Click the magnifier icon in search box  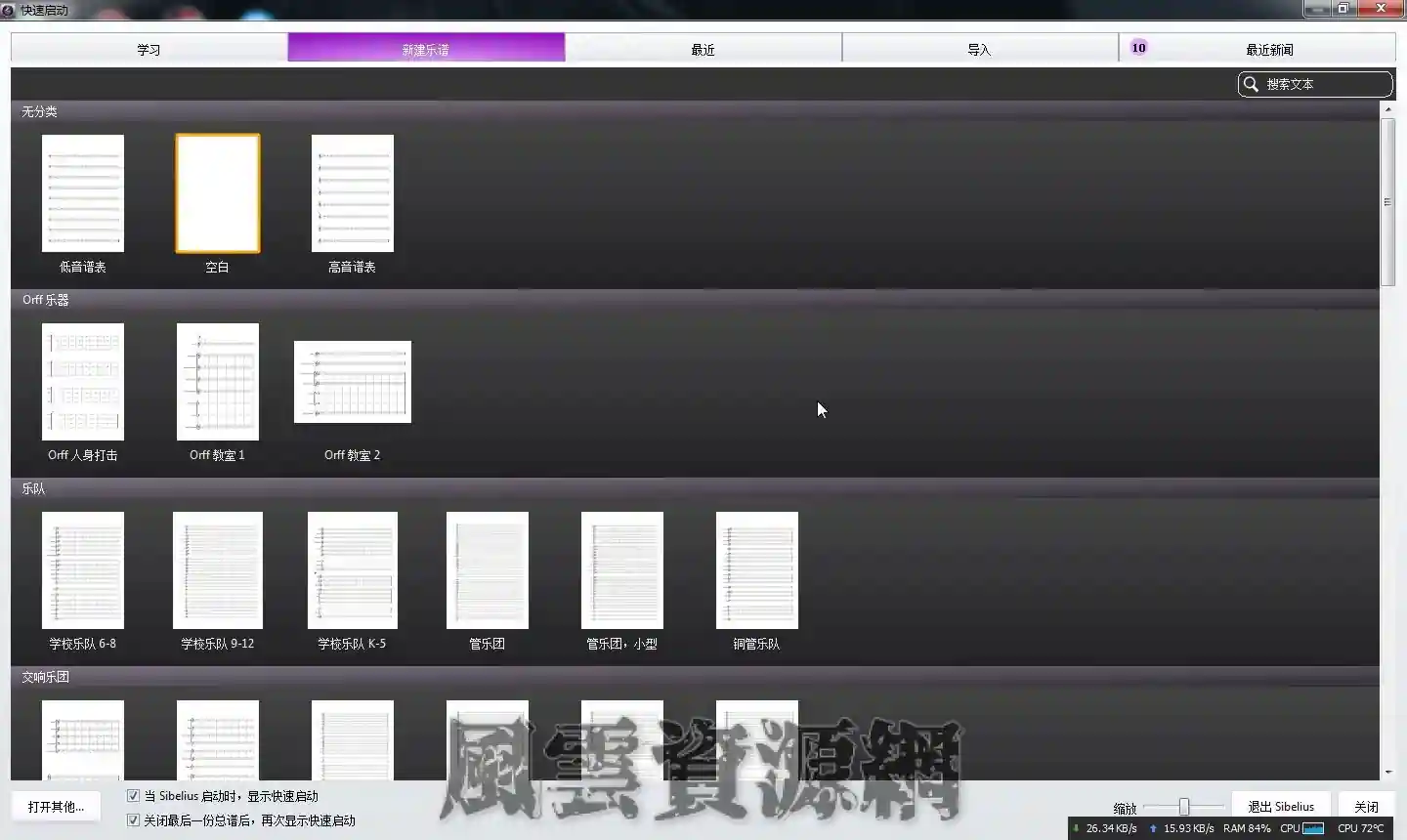(x=1251, y=84)
